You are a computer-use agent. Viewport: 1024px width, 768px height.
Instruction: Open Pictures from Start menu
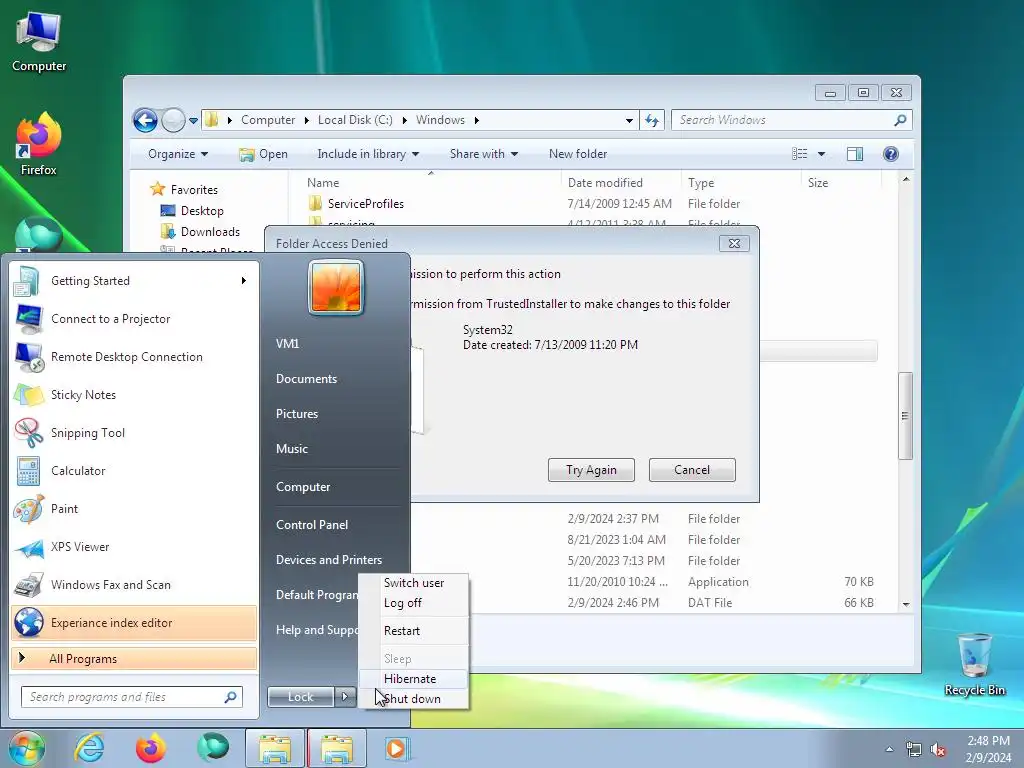[297, 414]
